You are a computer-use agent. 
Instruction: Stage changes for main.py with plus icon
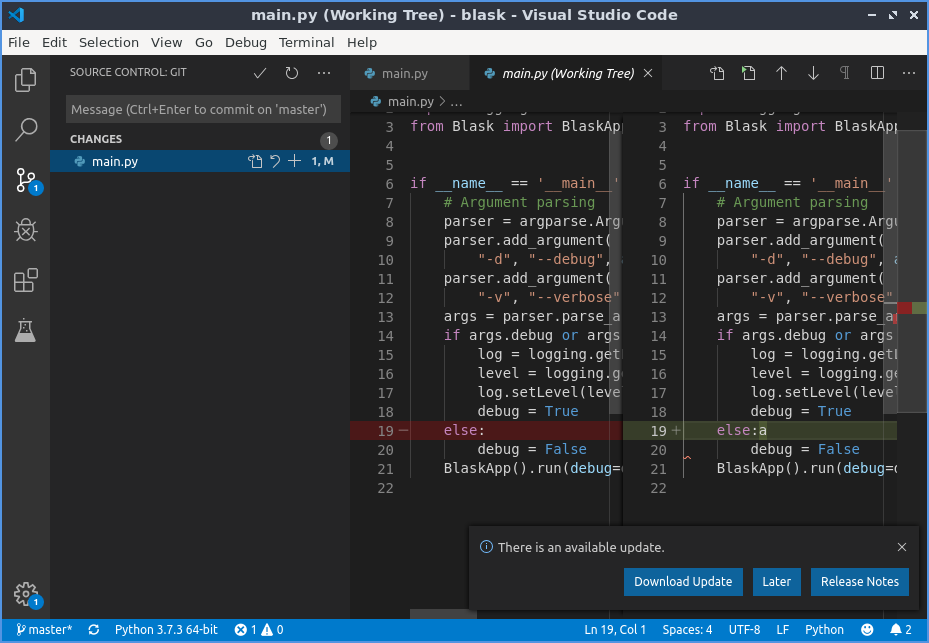(294, 161)
